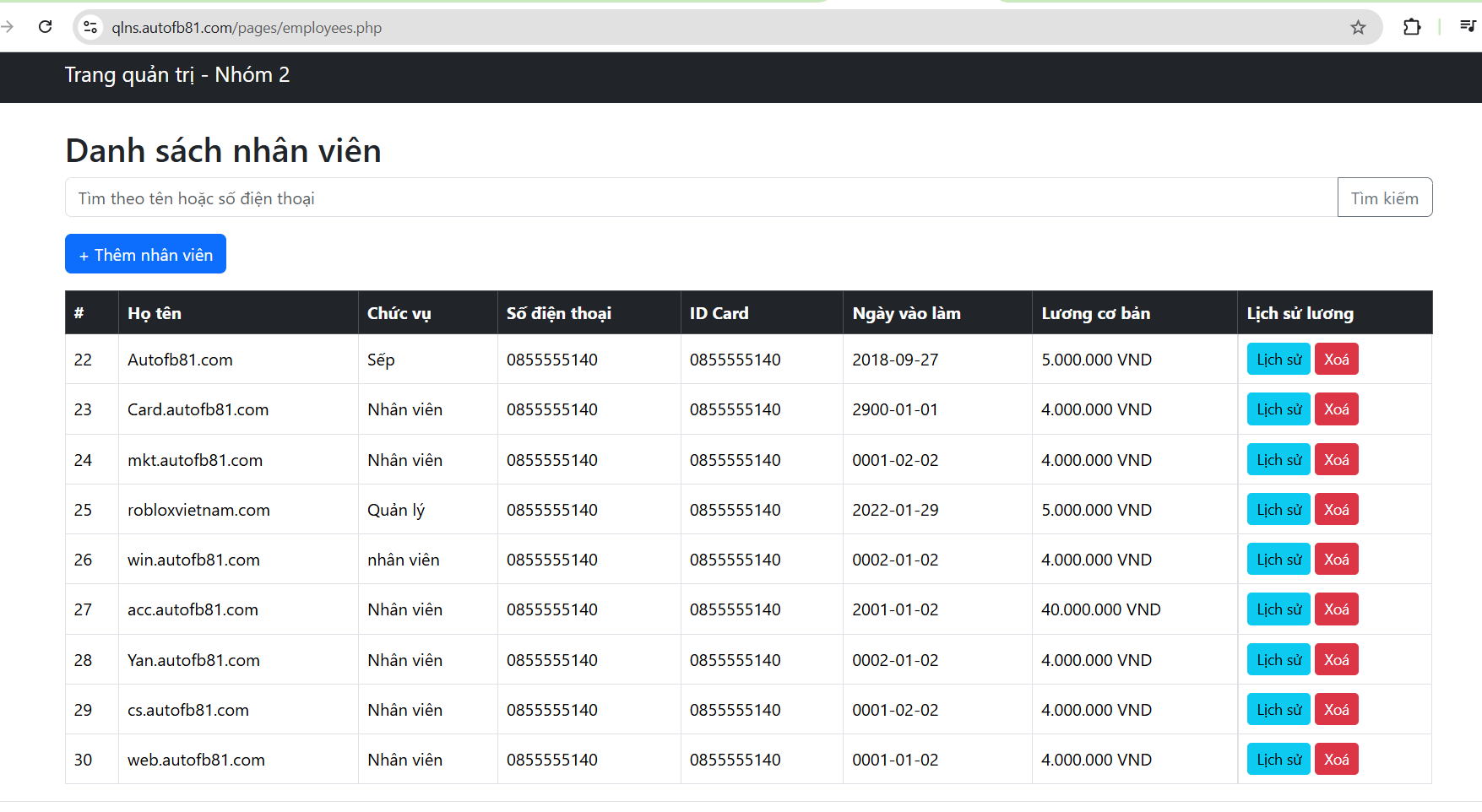Click the Tìm kiếm search button
This screenshot has width=1482, height=812.
(1385, 198)
